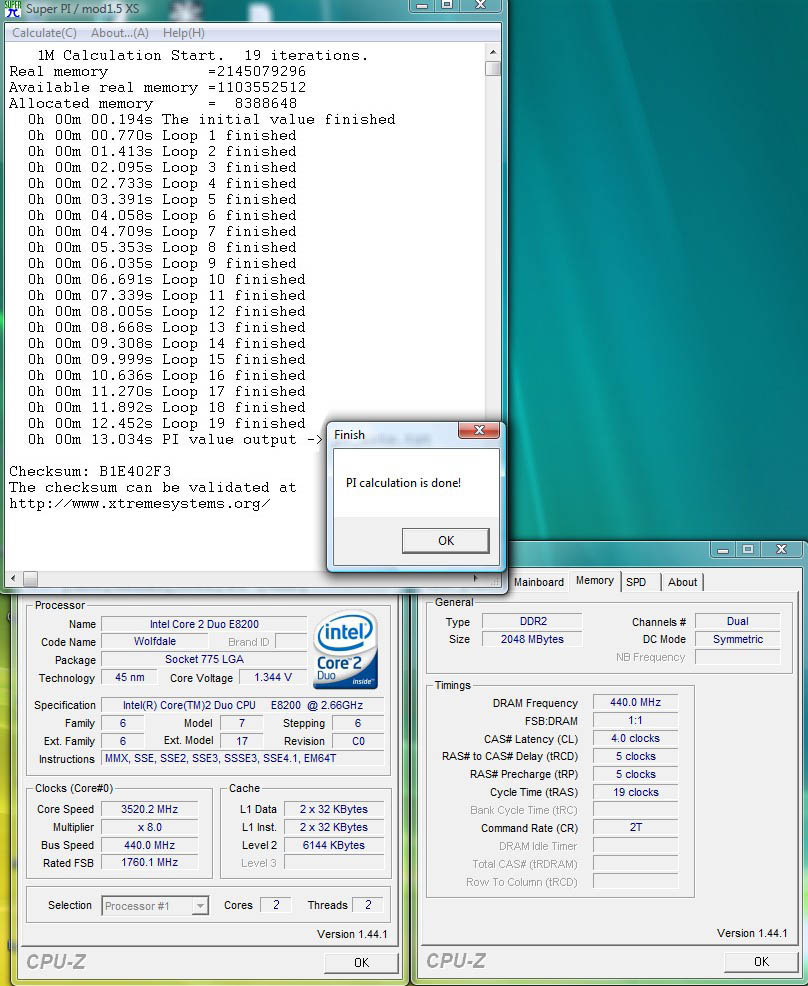The image size is (808, 986).
Task: Minimize the CPU-Z Memory window
Action: (x=723, y=550)
